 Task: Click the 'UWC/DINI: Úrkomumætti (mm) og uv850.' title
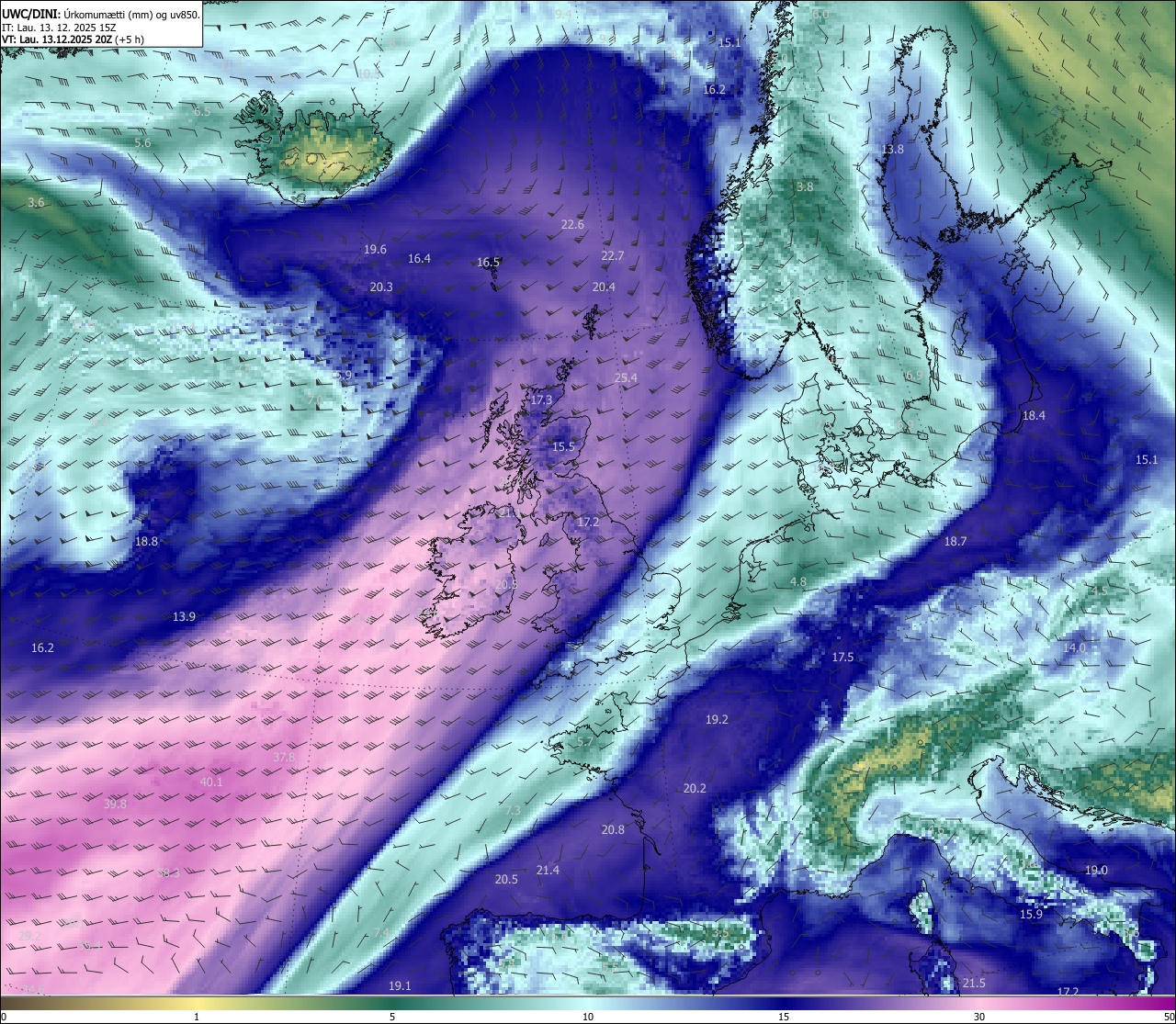tap(101, 14)
